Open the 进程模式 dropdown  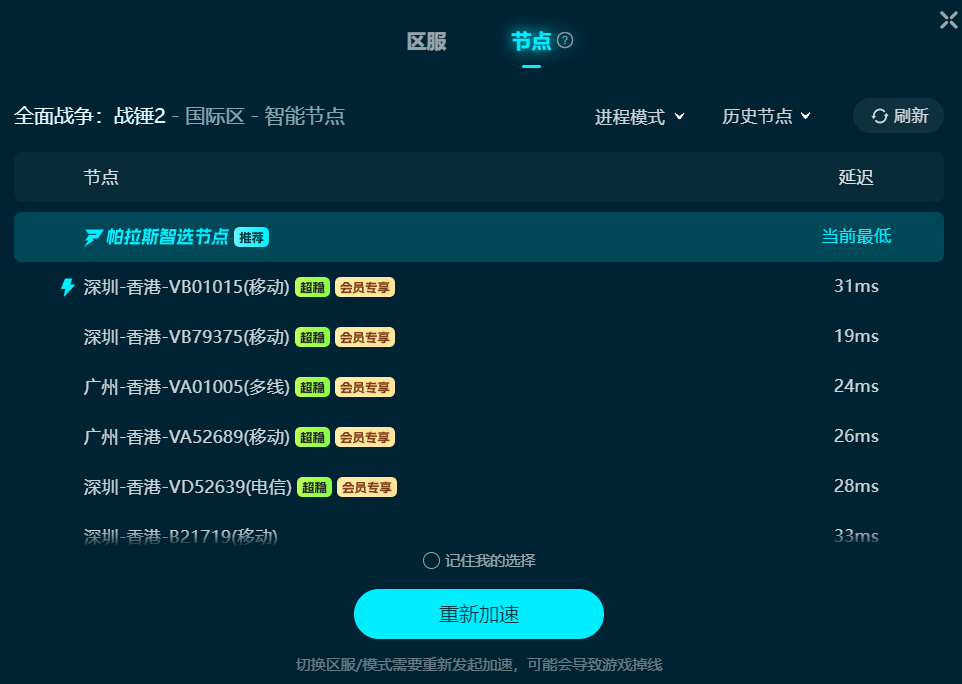(639, 117)
